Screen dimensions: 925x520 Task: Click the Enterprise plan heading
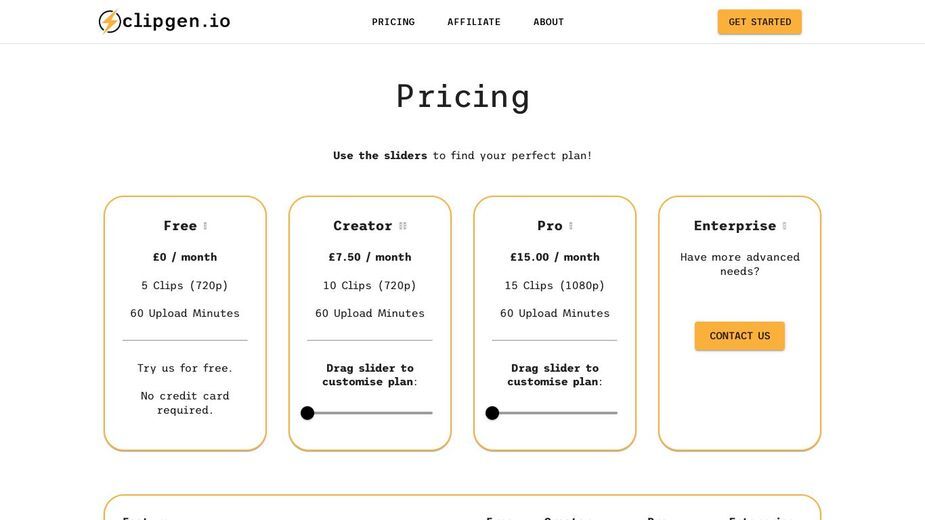pyautogui.click(x=734, y=226)
